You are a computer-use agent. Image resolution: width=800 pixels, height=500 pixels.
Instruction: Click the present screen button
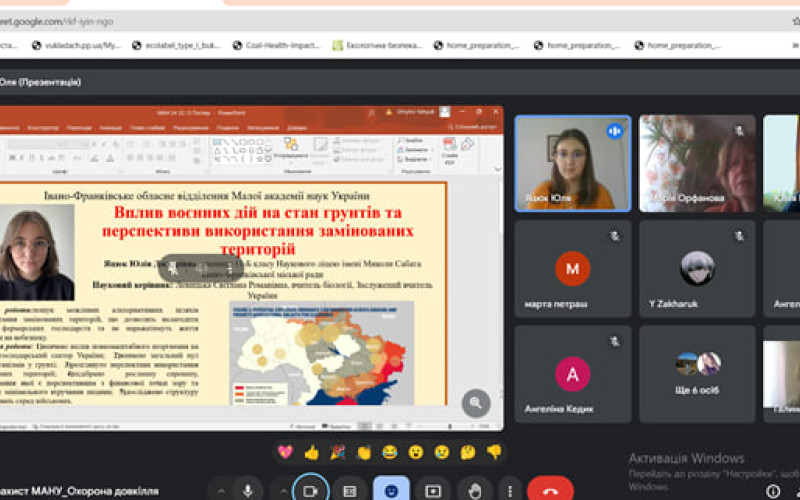[x=433, y=491]
